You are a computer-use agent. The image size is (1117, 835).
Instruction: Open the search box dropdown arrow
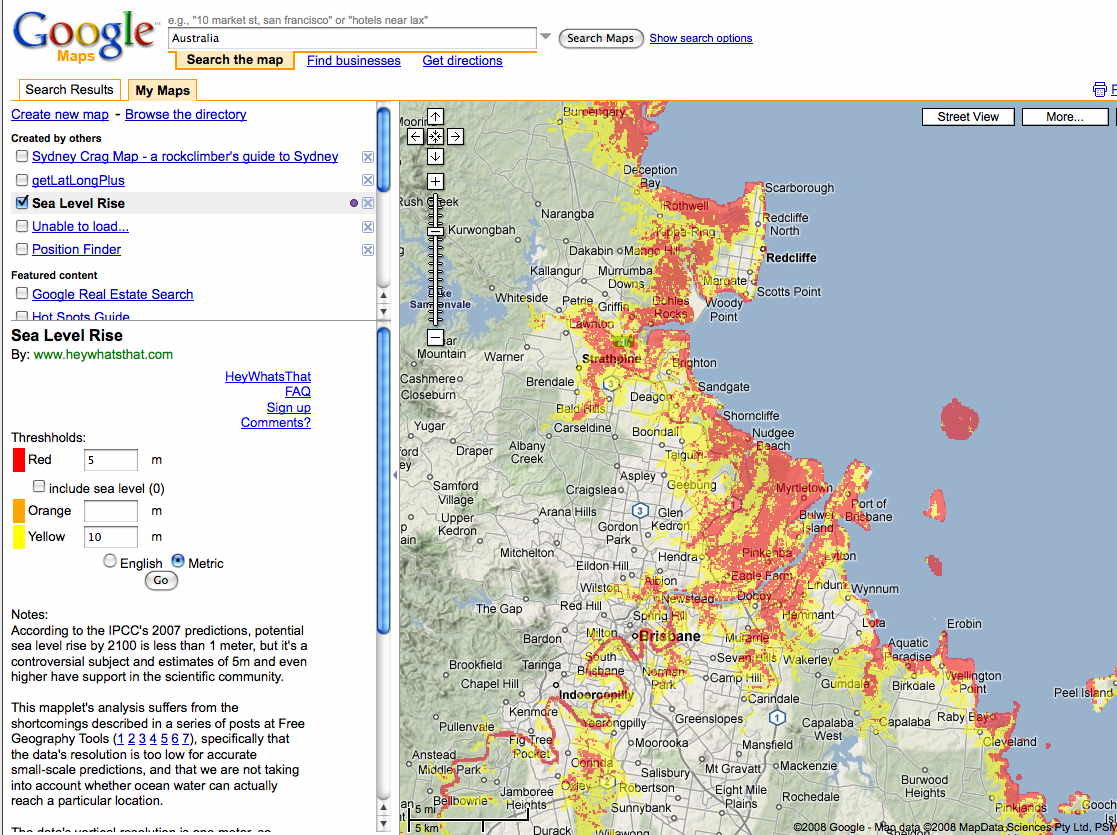[x=545, y=37]
